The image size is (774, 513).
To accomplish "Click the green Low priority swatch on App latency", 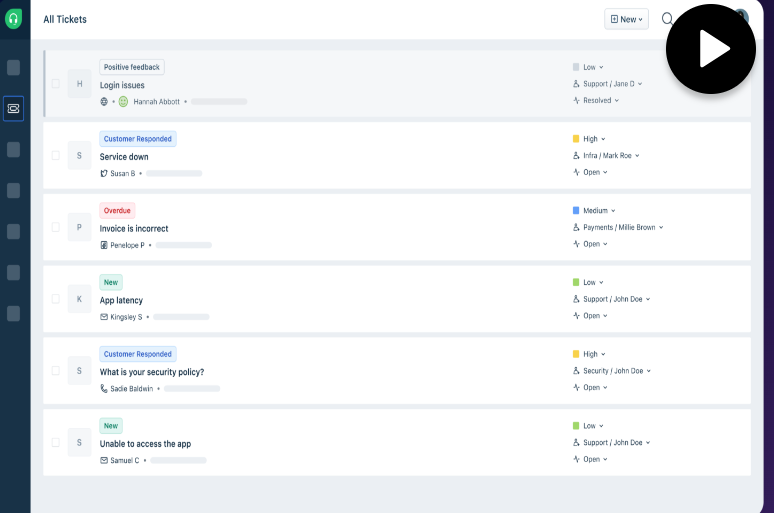I will (576, 282).
